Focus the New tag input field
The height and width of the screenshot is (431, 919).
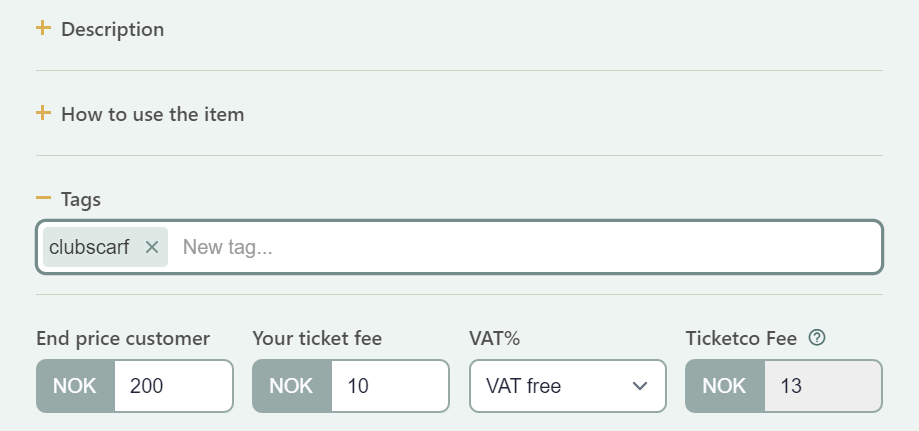pyautogui.click(x=527, y=247)
